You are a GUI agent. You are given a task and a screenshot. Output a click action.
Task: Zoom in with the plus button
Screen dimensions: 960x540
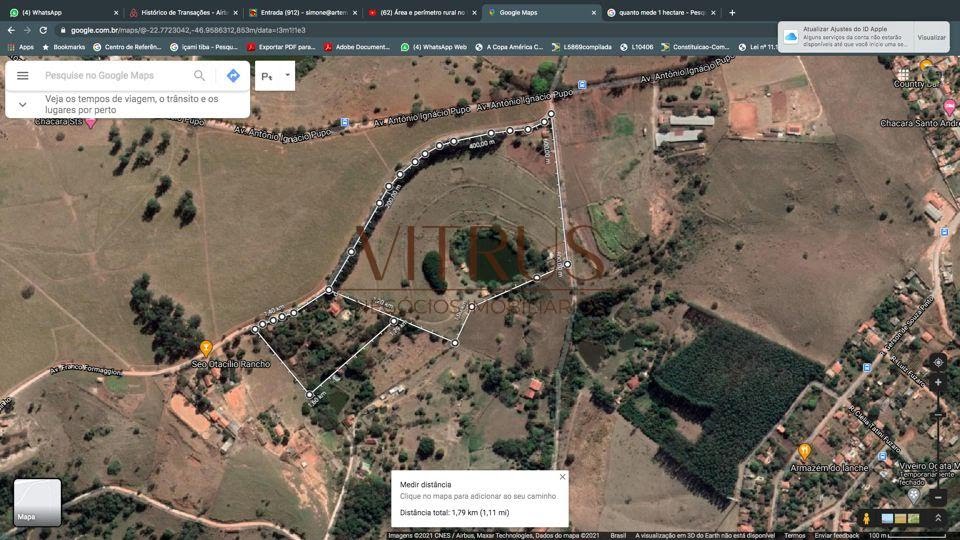(x=938, y=383)
